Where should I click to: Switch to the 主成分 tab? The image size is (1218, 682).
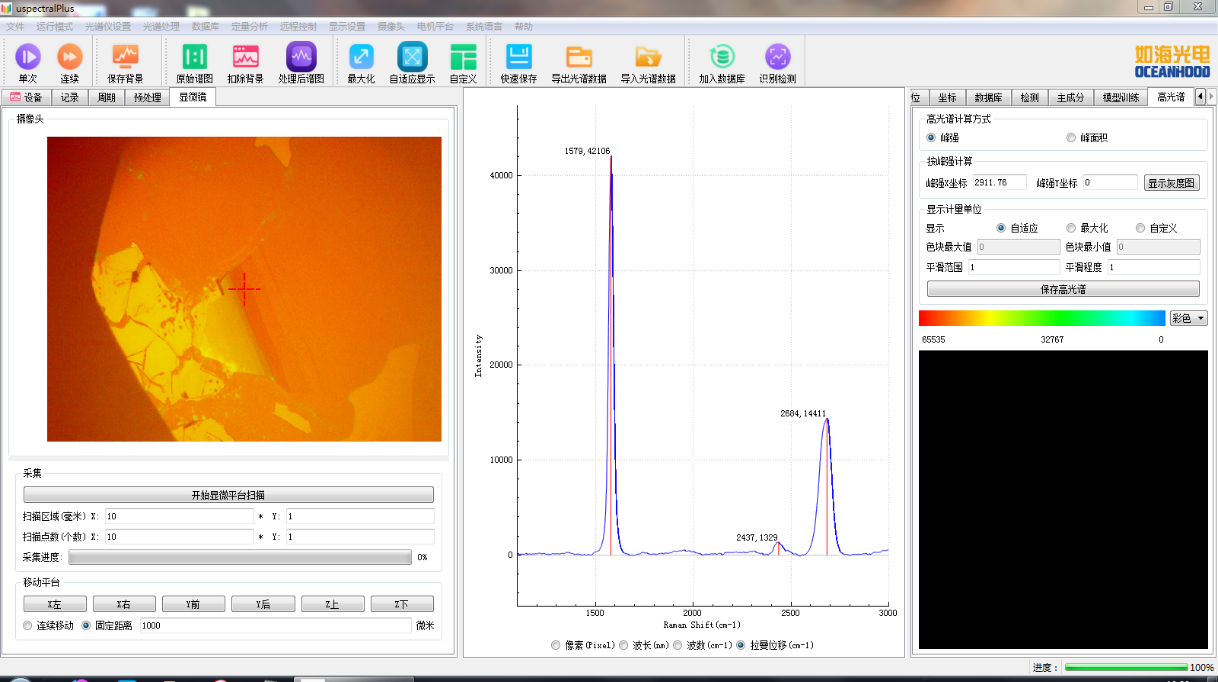1070,98
